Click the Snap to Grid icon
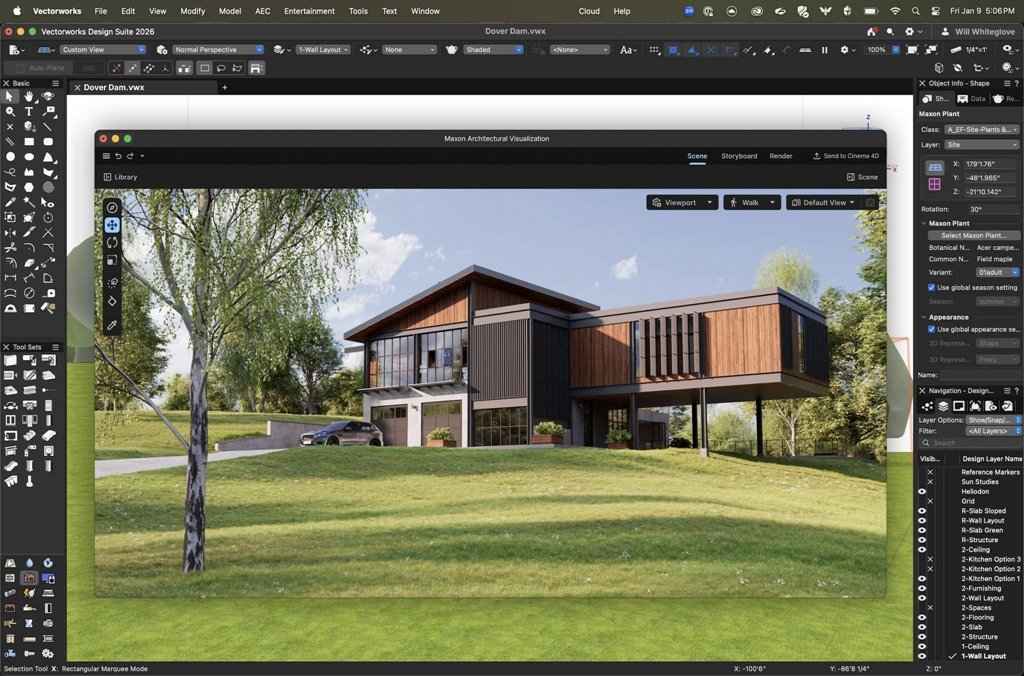The width and height of the screenshot is (1024, 676). [x=654, y=50]
